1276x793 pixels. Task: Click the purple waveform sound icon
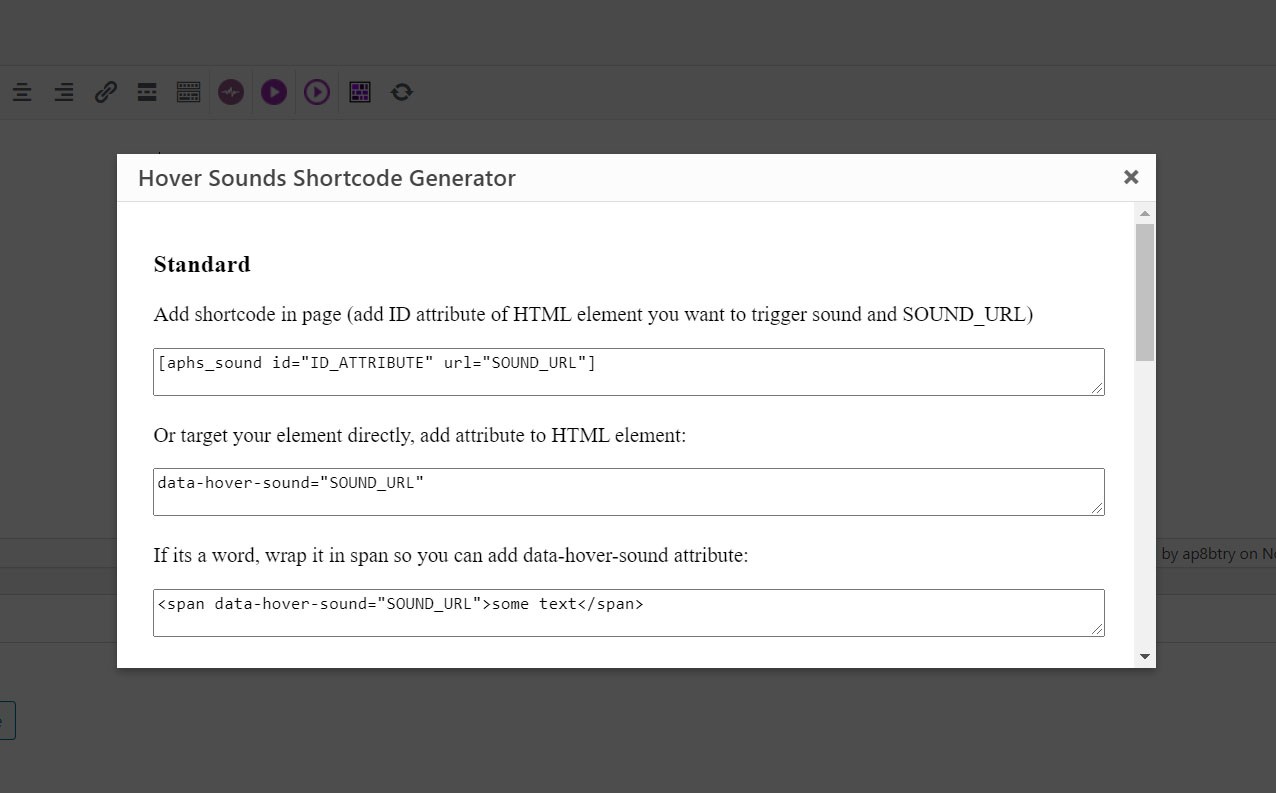[231, 92]
